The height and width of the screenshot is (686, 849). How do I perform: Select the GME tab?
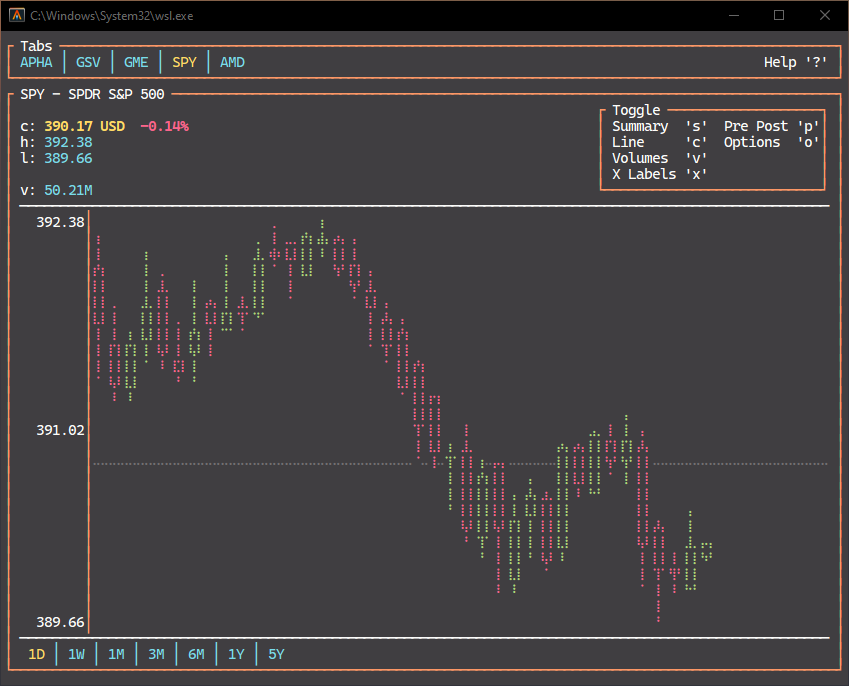(136, 62)
